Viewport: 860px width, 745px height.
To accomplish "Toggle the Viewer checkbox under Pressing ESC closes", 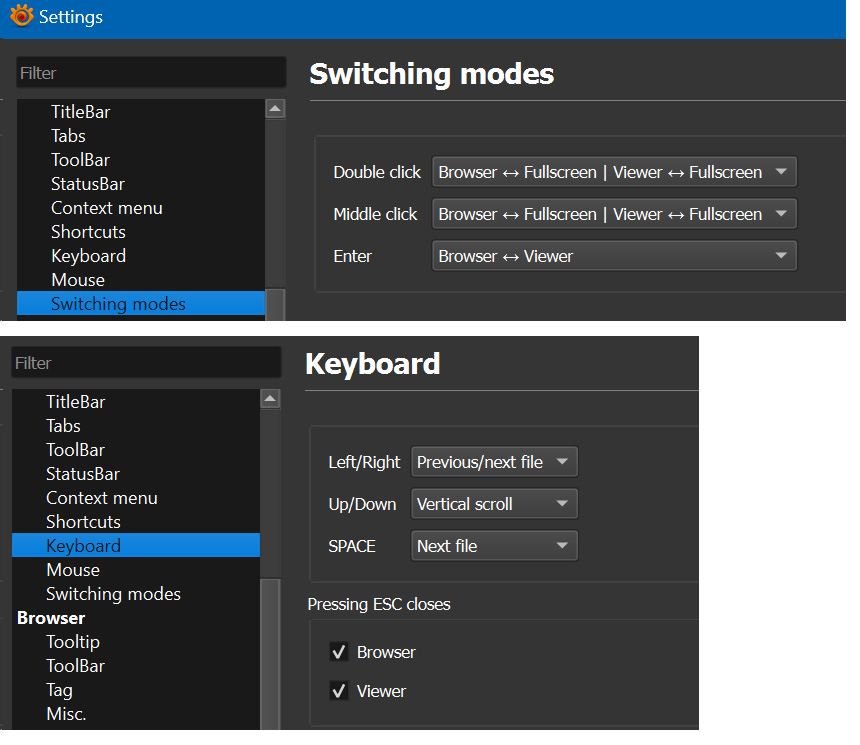I will coord(339,691).
